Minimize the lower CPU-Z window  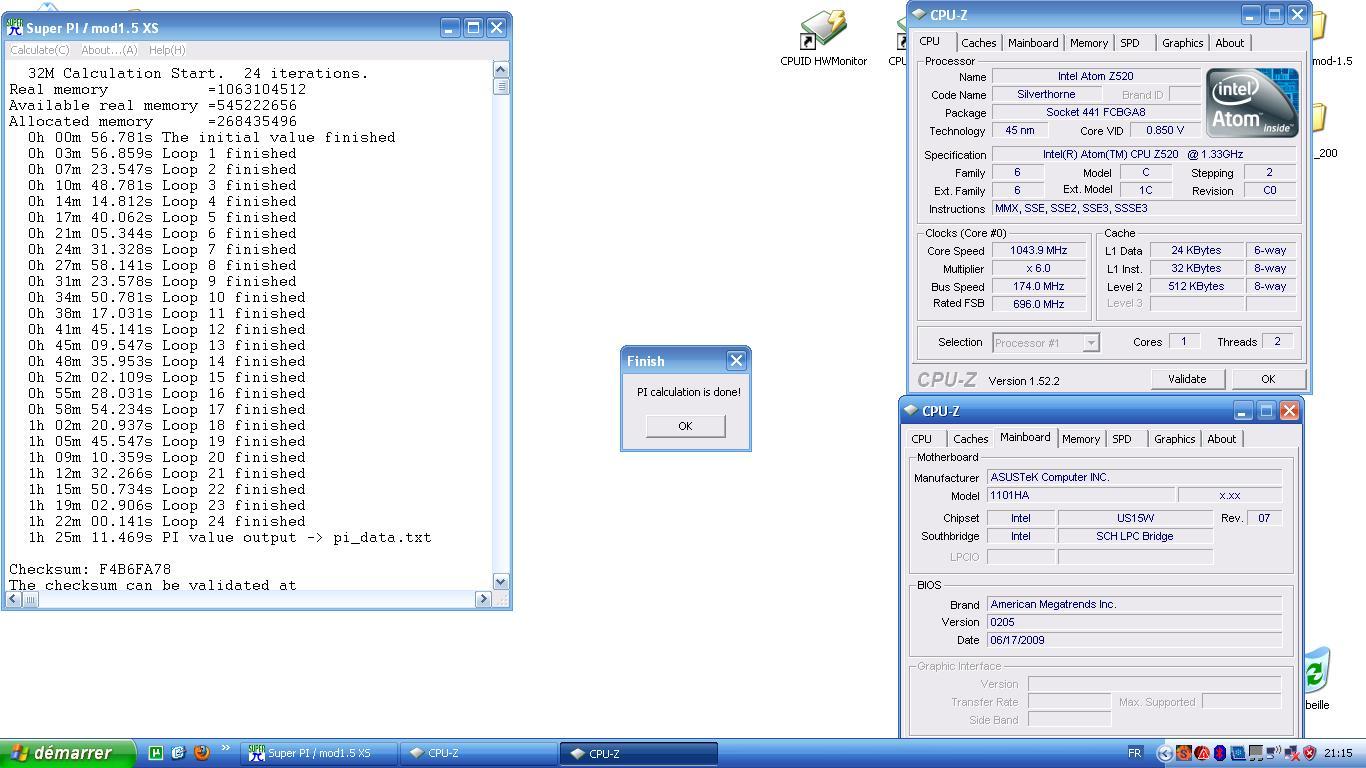click(x=1242, y=411)
